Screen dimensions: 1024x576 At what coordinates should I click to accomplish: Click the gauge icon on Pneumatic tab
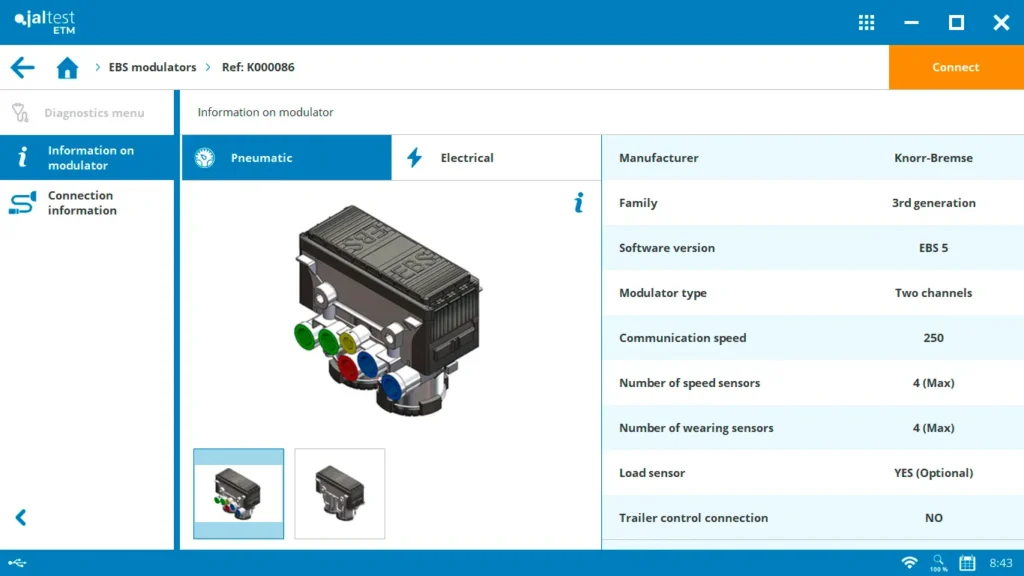[204, 157]
